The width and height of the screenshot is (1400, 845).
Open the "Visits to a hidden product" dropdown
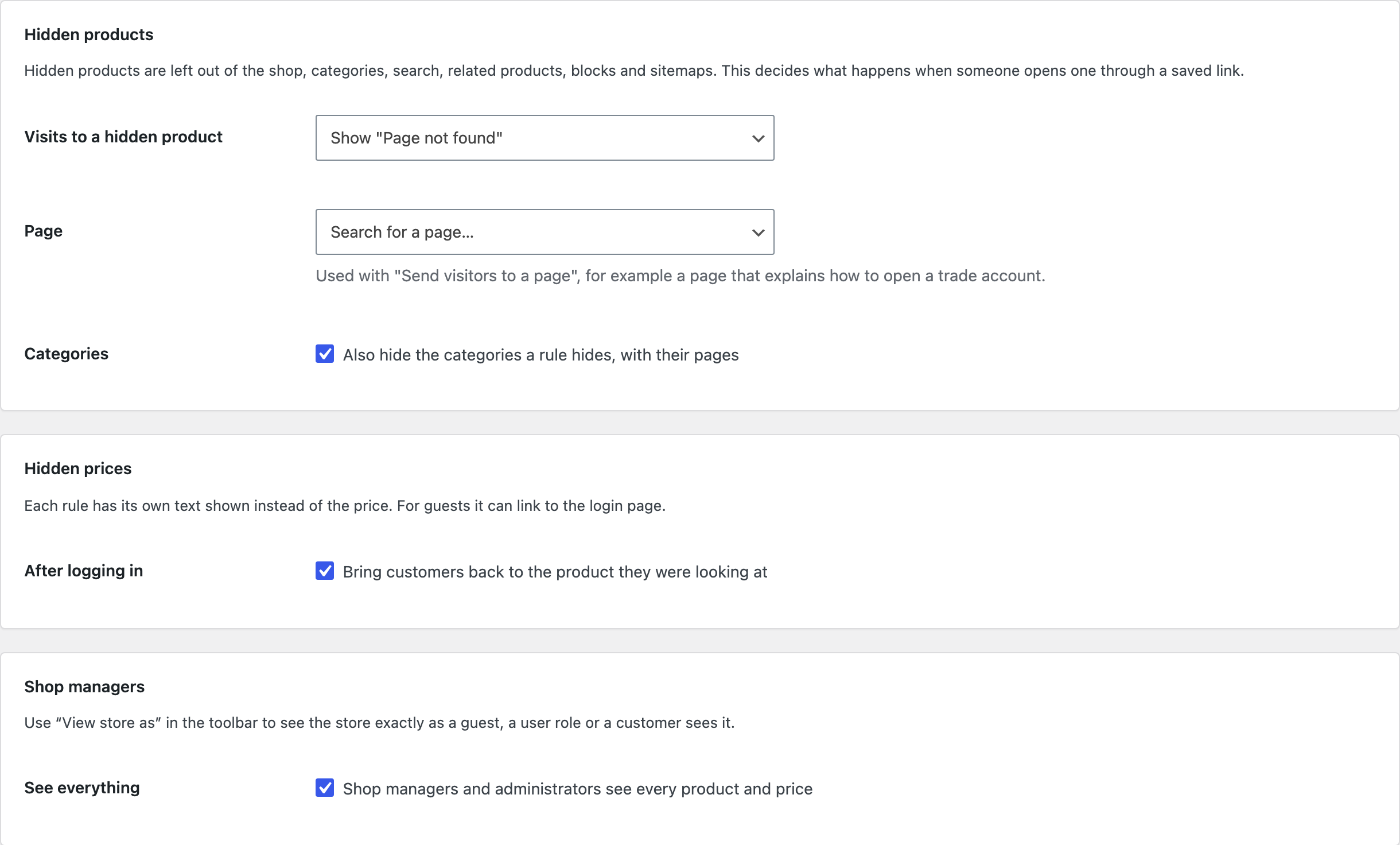click(545, 138)
